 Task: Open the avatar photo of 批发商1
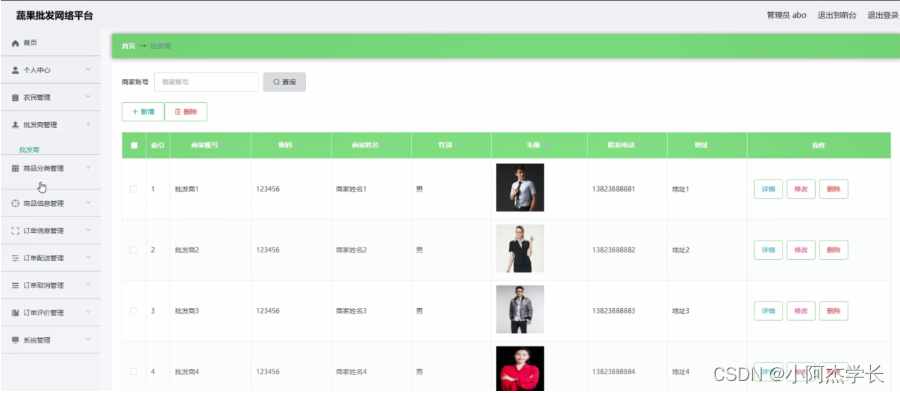(520, 188)
